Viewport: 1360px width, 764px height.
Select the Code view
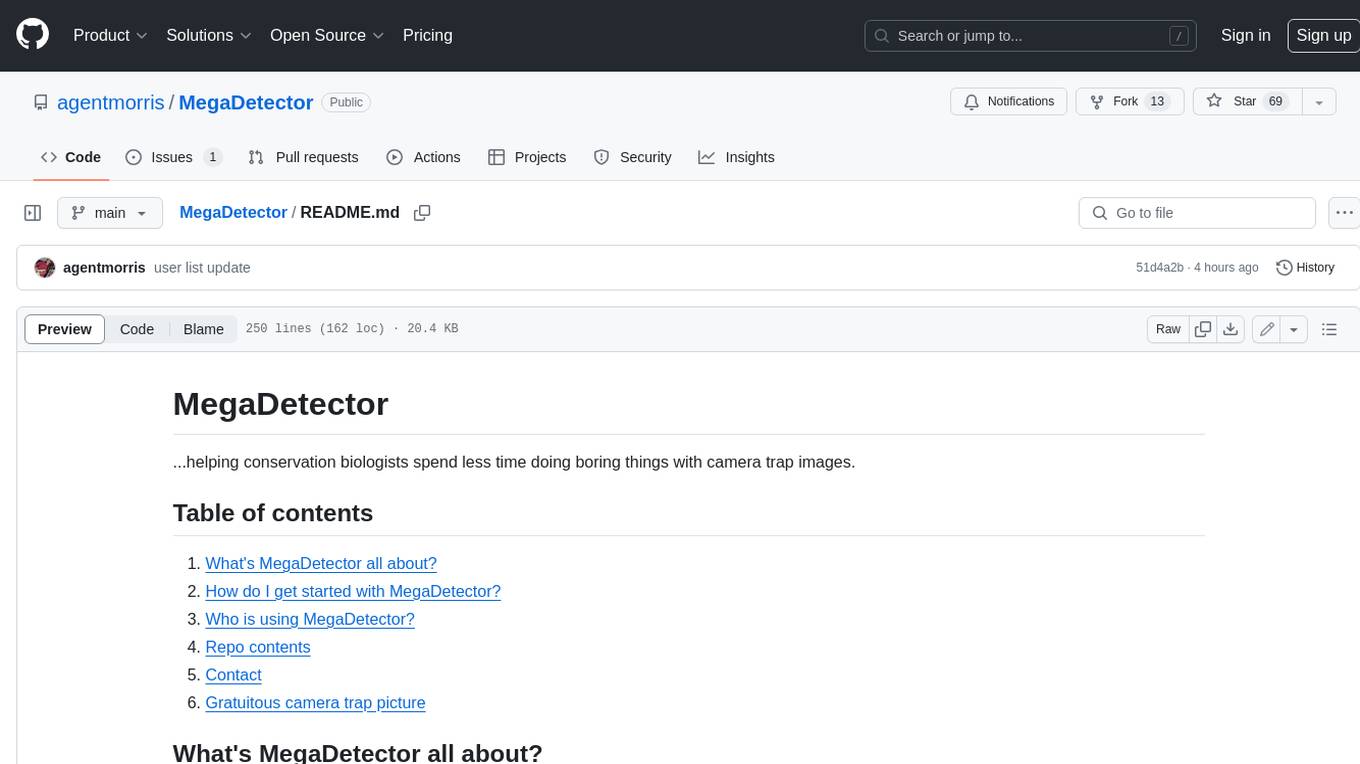[137, 329]
